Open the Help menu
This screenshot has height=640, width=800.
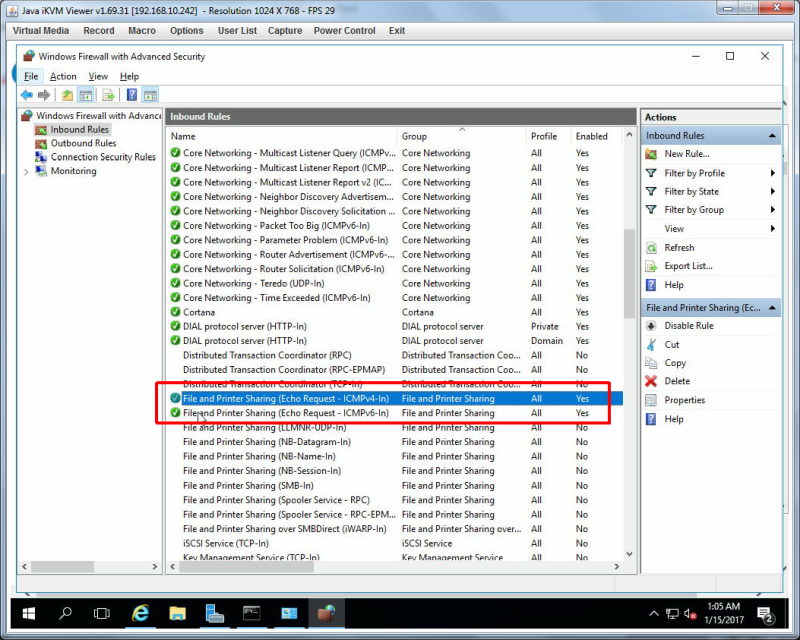129,77
